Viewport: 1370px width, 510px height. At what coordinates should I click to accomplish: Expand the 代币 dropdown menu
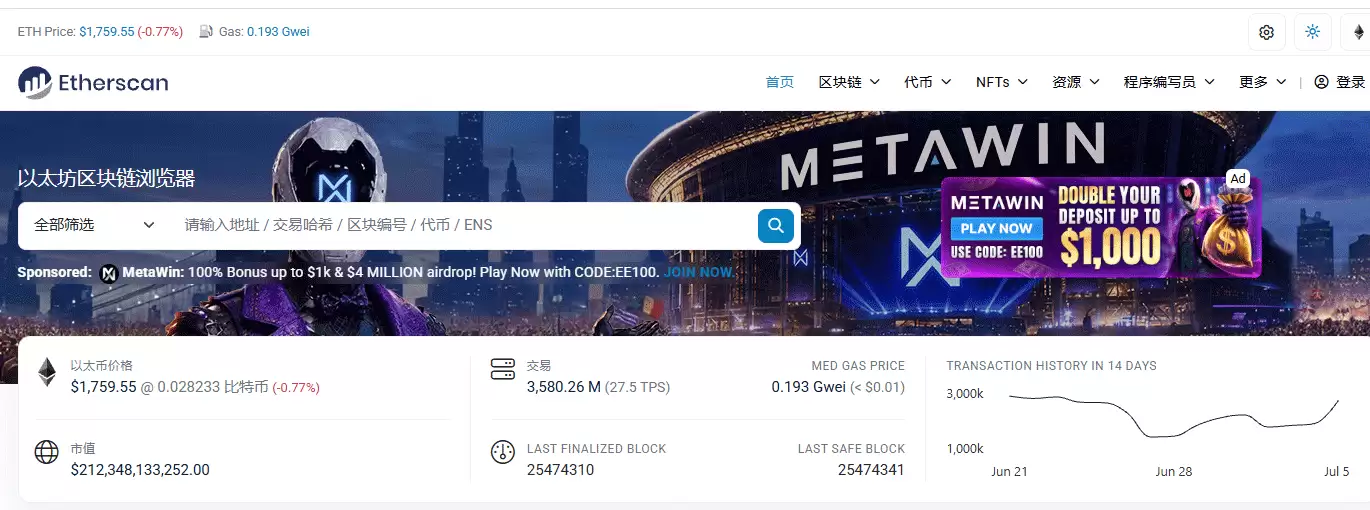pos(928,82)
